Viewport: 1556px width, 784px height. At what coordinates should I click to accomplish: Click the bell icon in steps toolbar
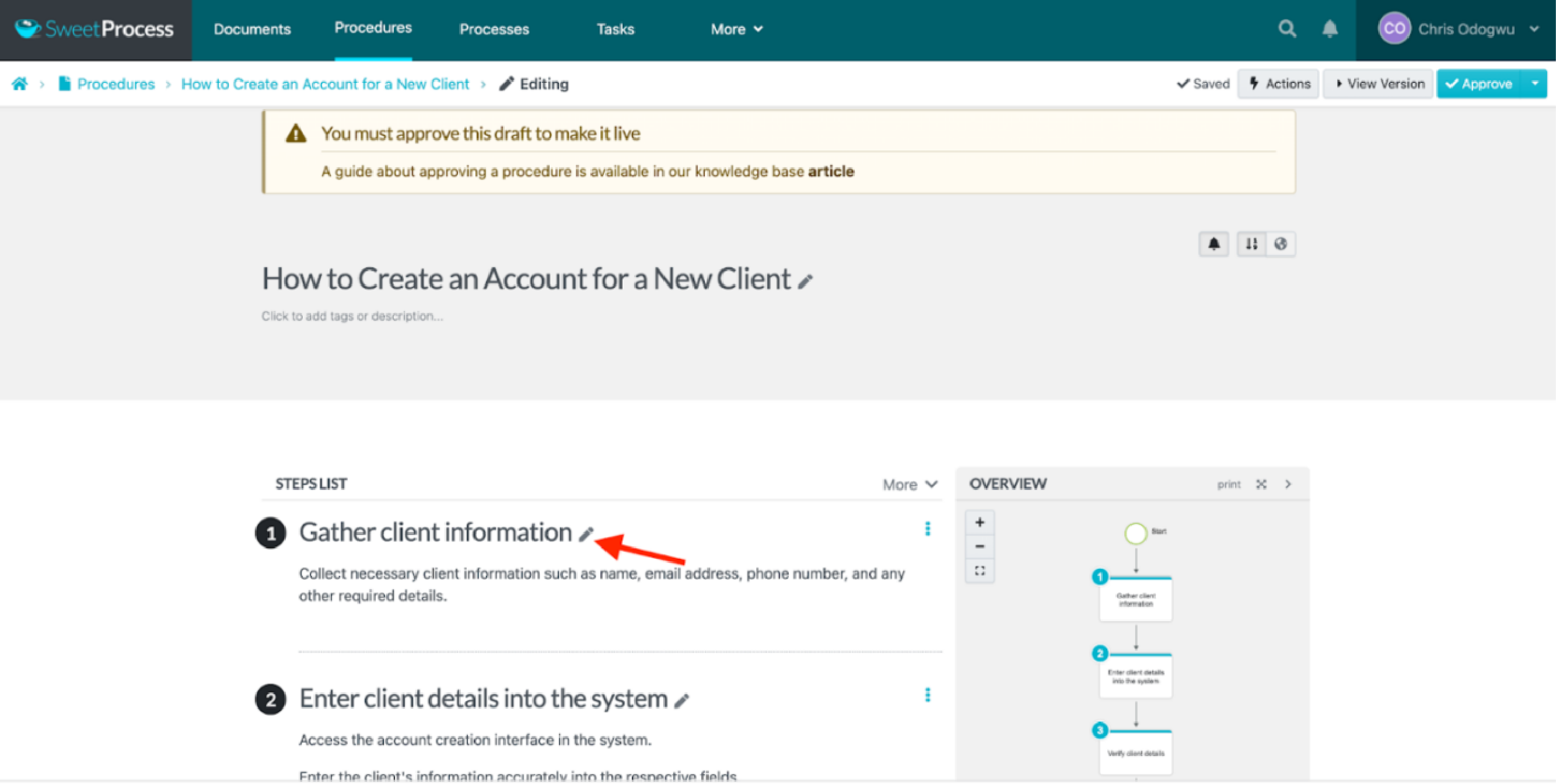tap(1215, 243)
